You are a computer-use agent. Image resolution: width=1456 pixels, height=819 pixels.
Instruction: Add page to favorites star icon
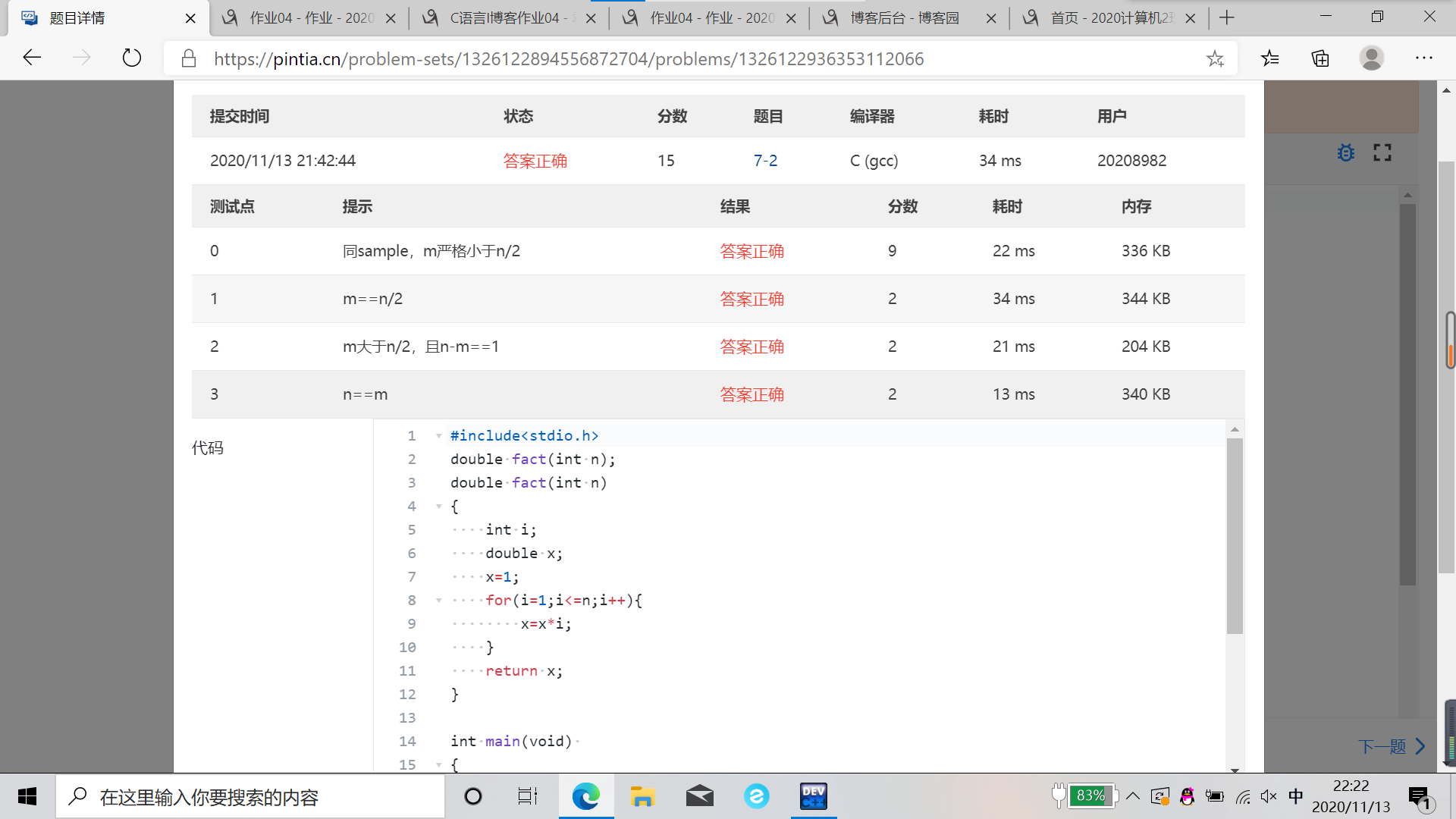point(1215,58)
